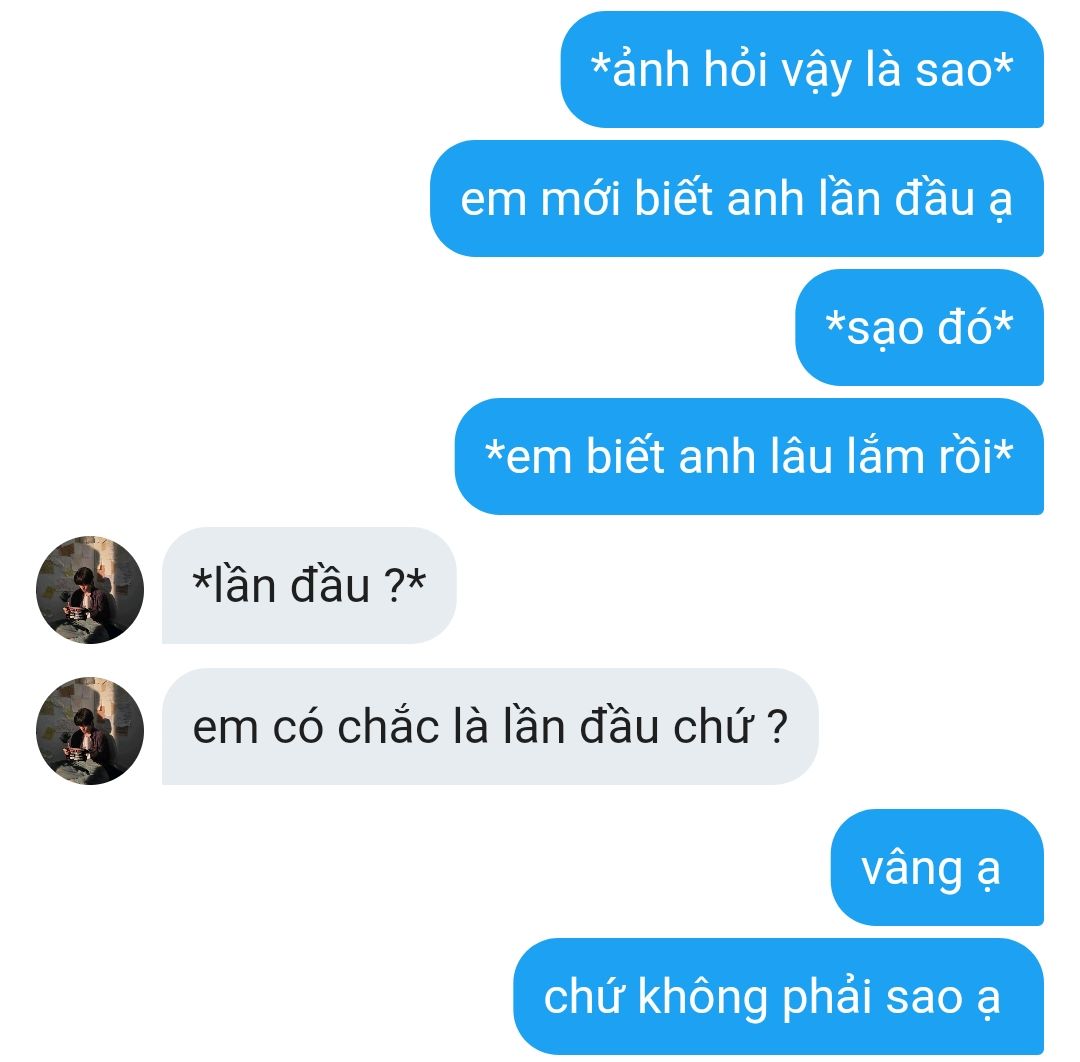The height and width of the screenshot is (1062, 1080).
Task: Select the 'vâng ạ' reply bubble
Action: coord(937,867)
